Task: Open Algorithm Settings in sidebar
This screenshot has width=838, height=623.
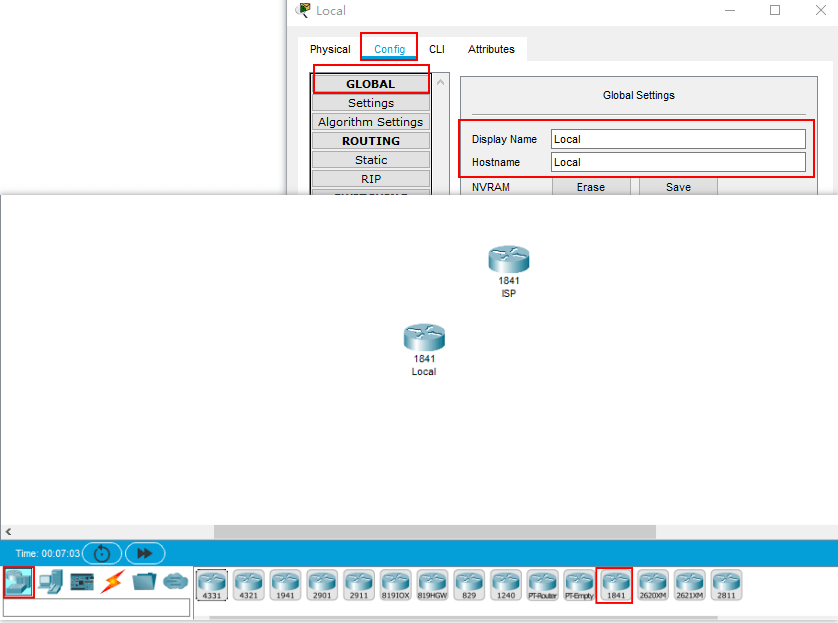Action: [x=371, y=122]
